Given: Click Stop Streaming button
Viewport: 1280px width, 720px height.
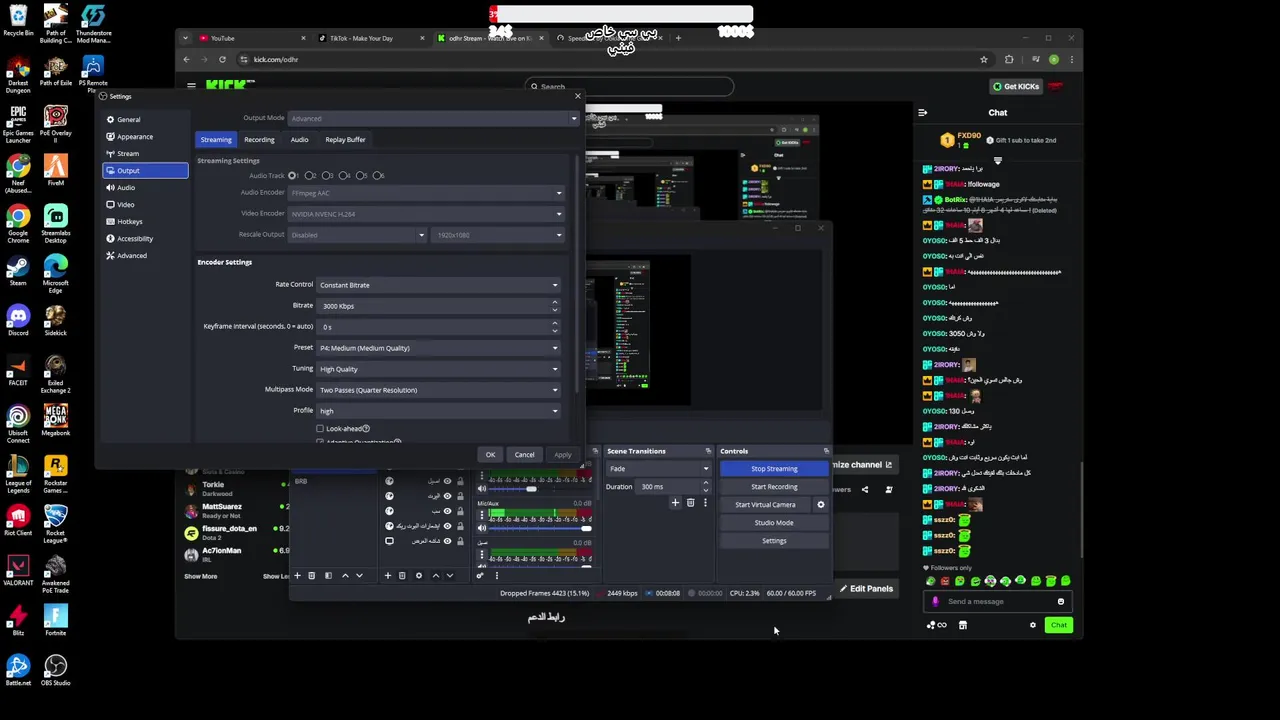Looking at the screenshot, I should [774, 468].
